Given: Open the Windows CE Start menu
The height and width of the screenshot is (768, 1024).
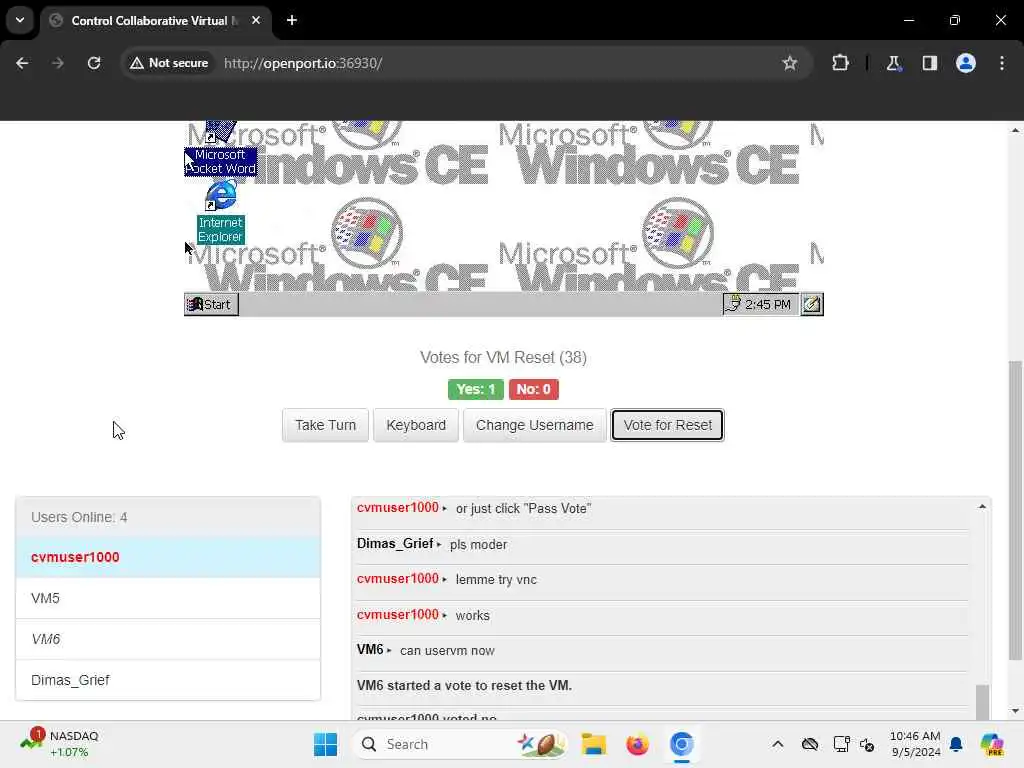Looking at the screenshot, I should point(211,304).
